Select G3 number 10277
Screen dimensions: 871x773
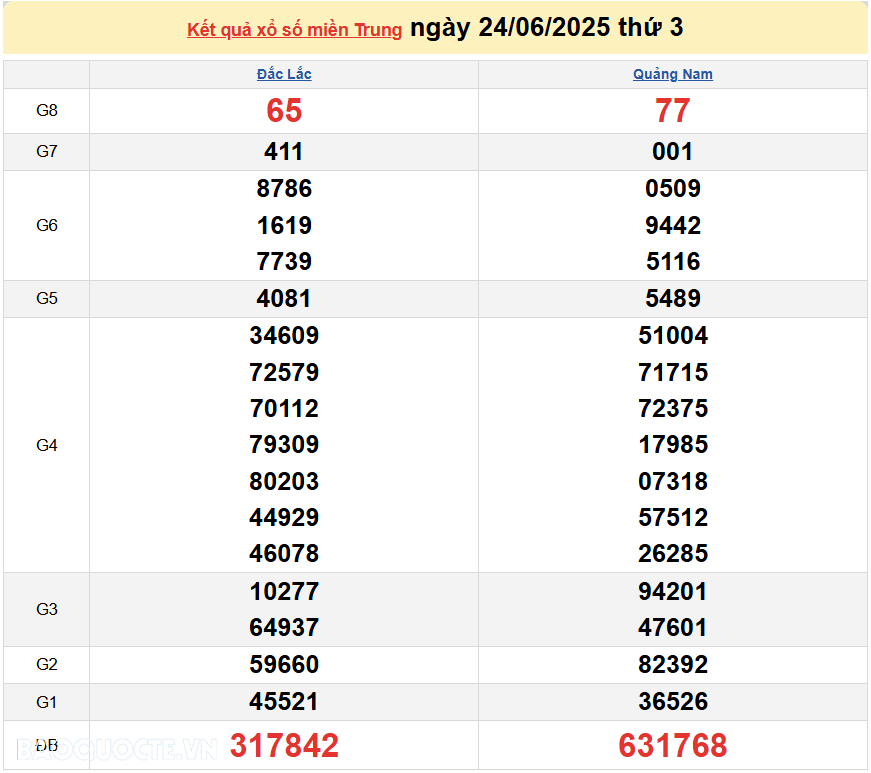point(284,591)
